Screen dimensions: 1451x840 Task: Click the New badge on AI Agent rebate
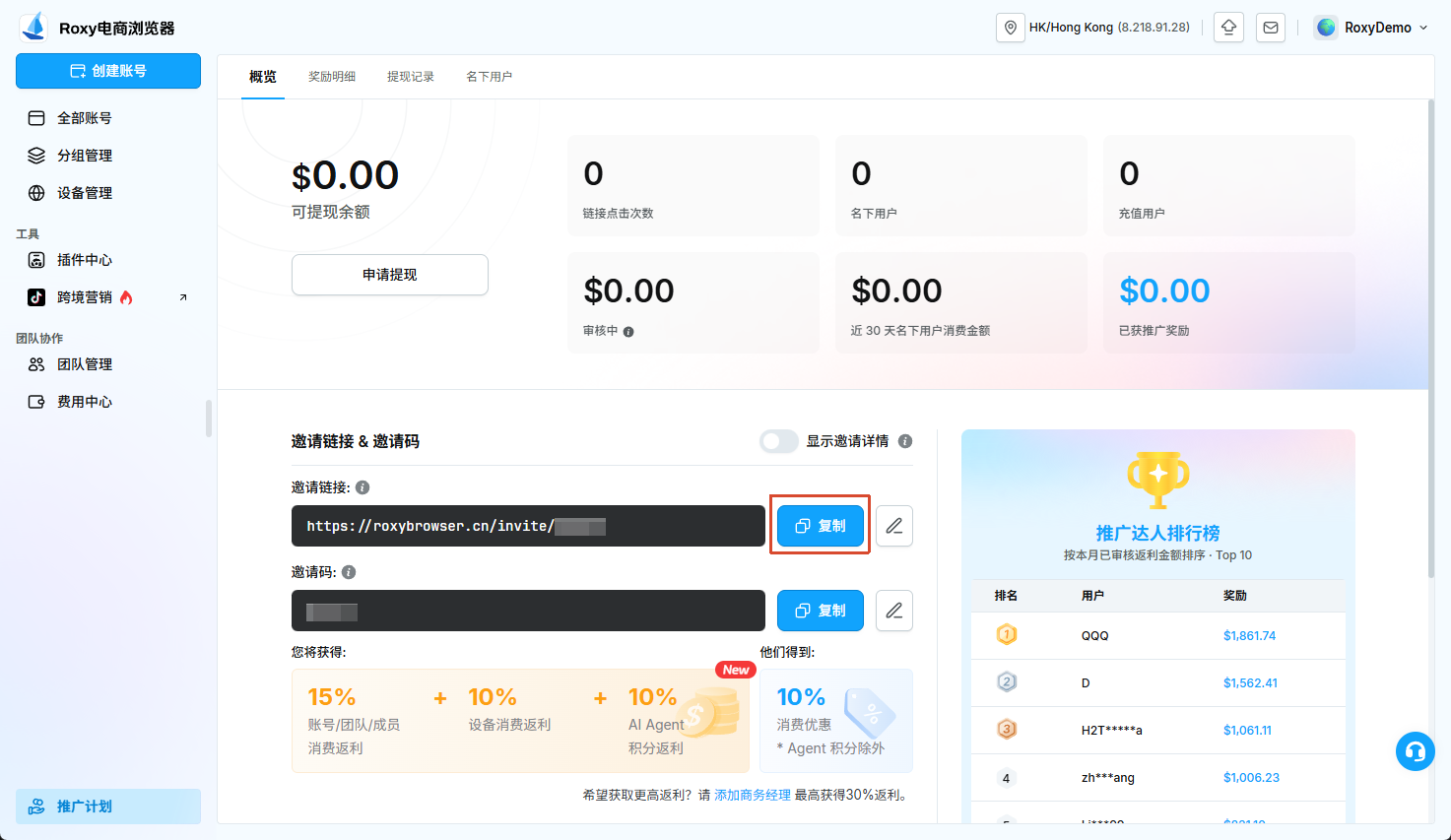click(736, 670)
